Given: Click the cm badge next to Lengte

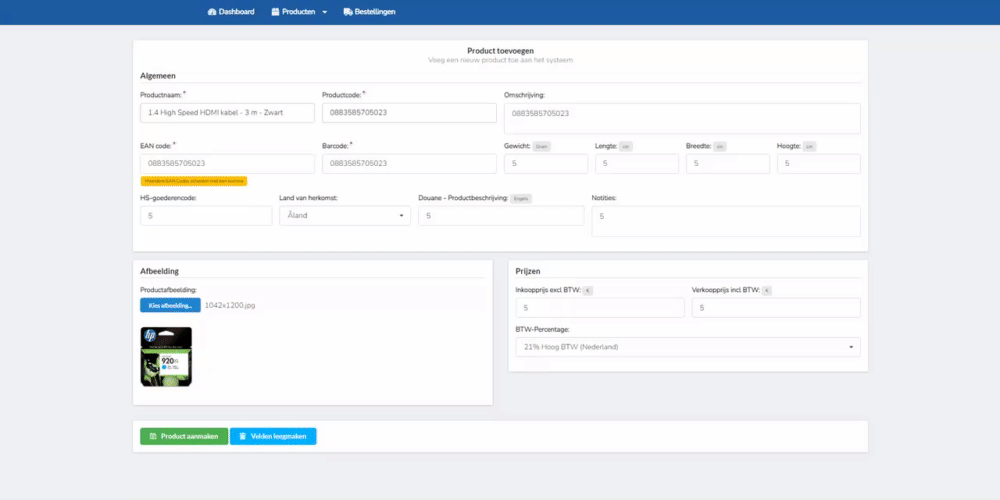Looking at the screenshot, I should (x=626, y=146).
